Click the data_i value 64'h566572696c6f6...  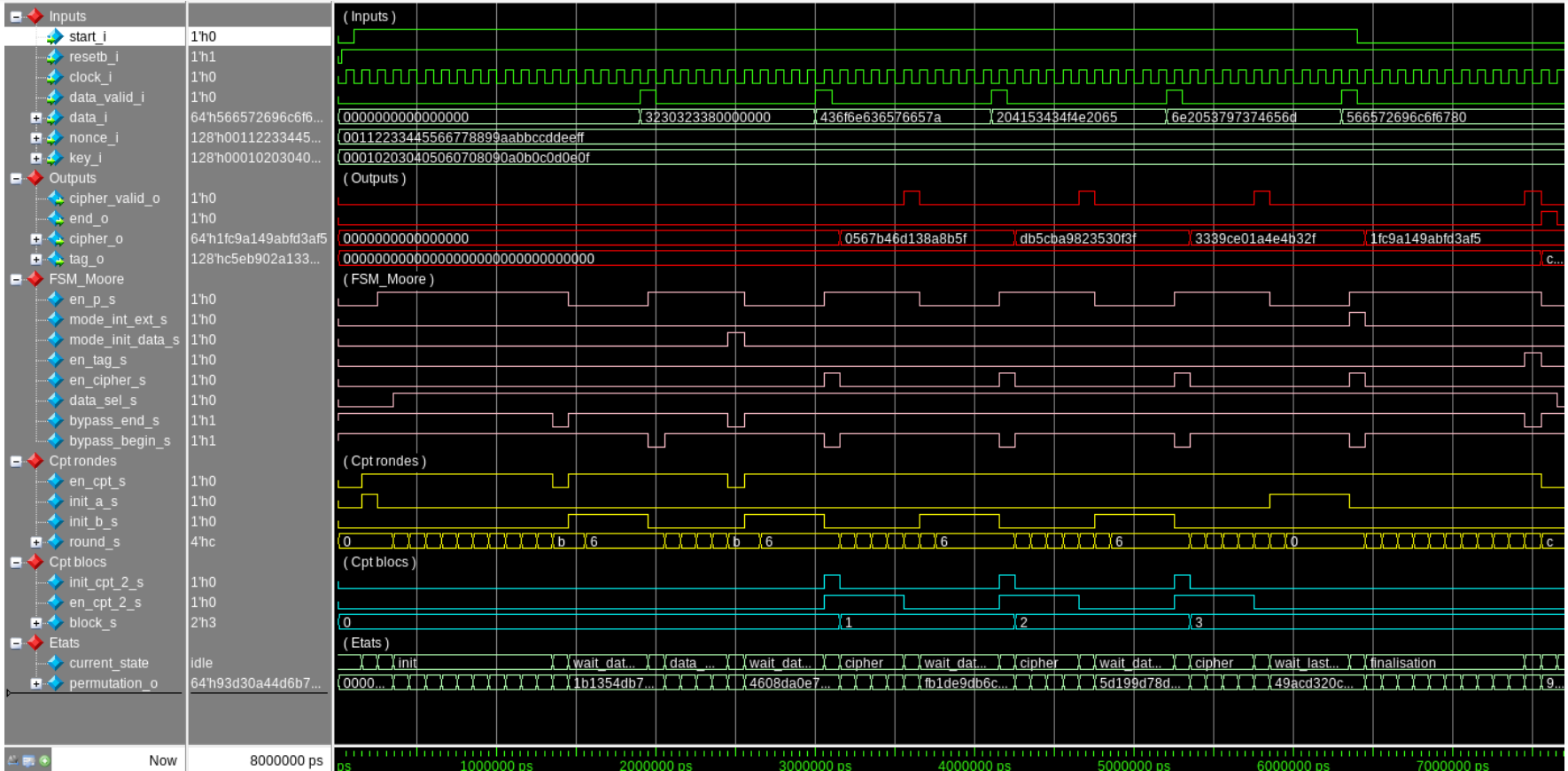257,118
